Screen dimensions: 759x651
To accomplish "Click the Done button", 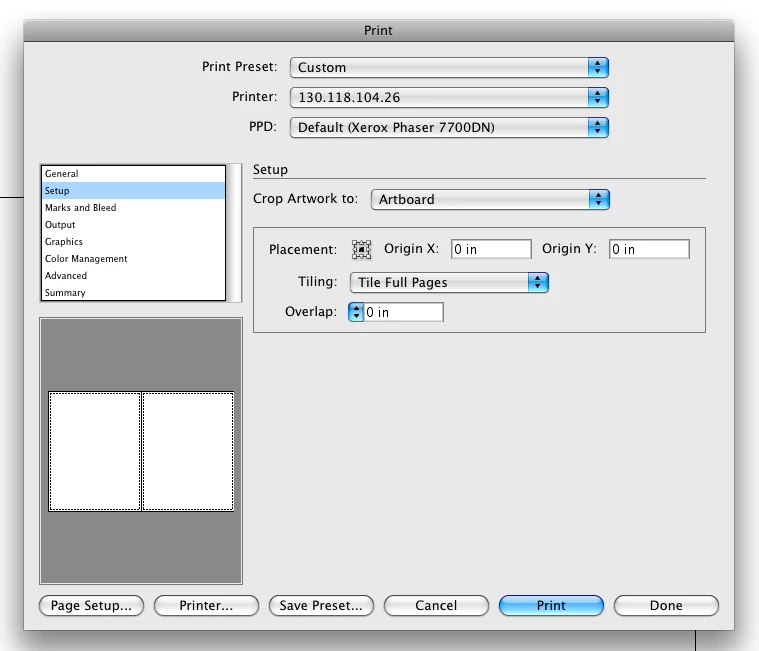I will (x=666, y=606).
